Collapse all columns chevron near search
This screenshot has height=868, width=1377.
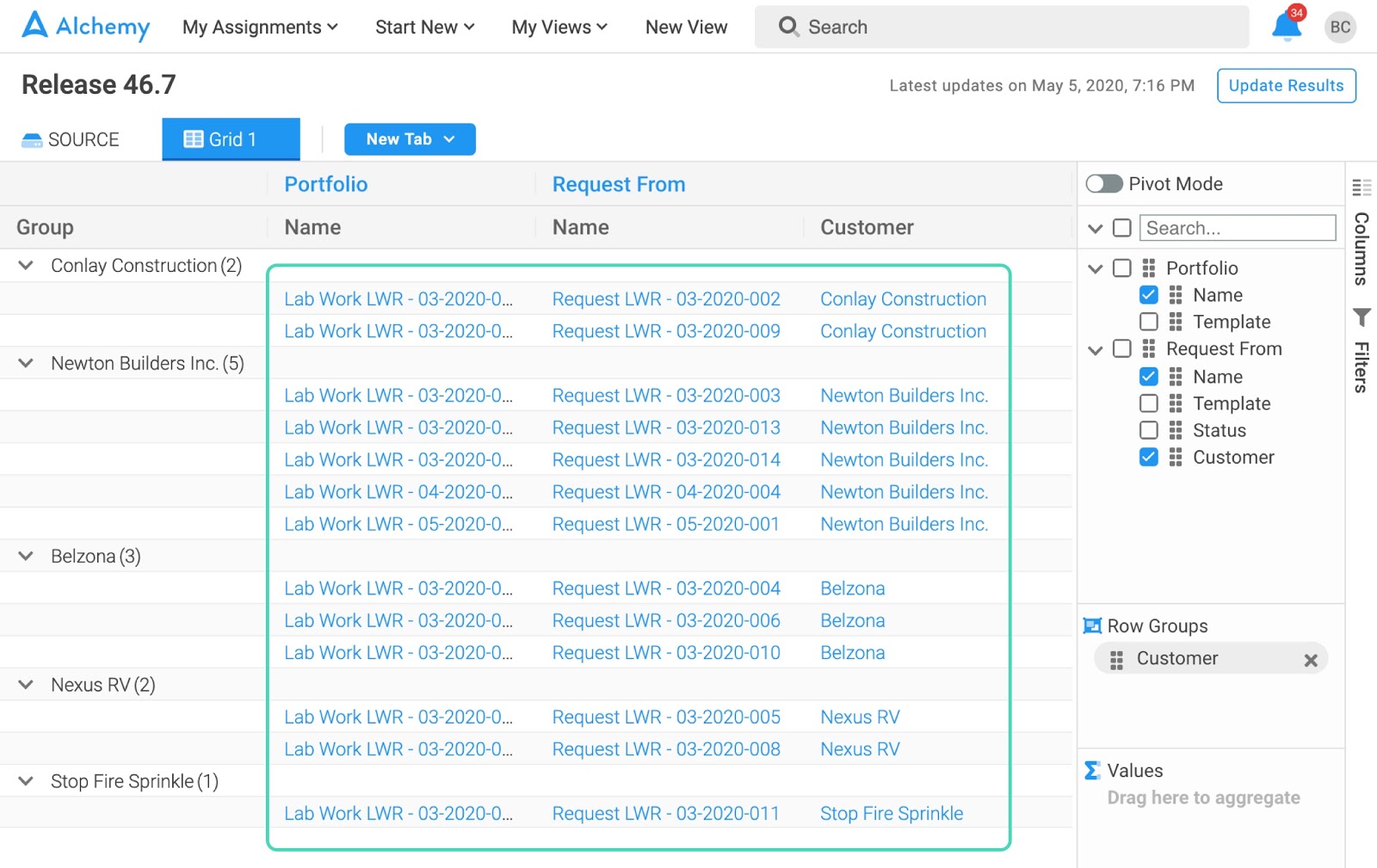(x=1095, y=229)
